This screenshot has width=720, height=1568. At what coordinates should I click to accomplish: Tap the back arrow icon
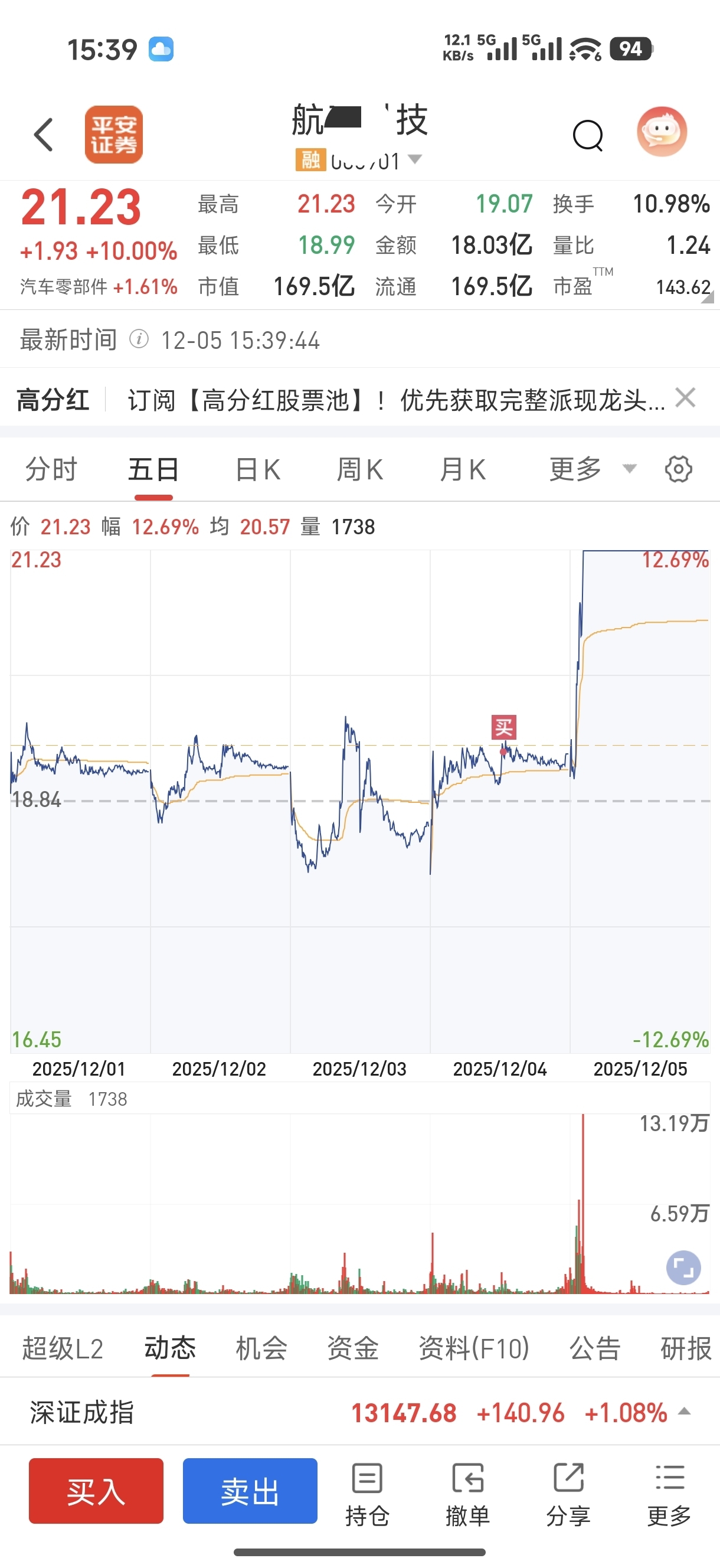[x=44, y=135]
